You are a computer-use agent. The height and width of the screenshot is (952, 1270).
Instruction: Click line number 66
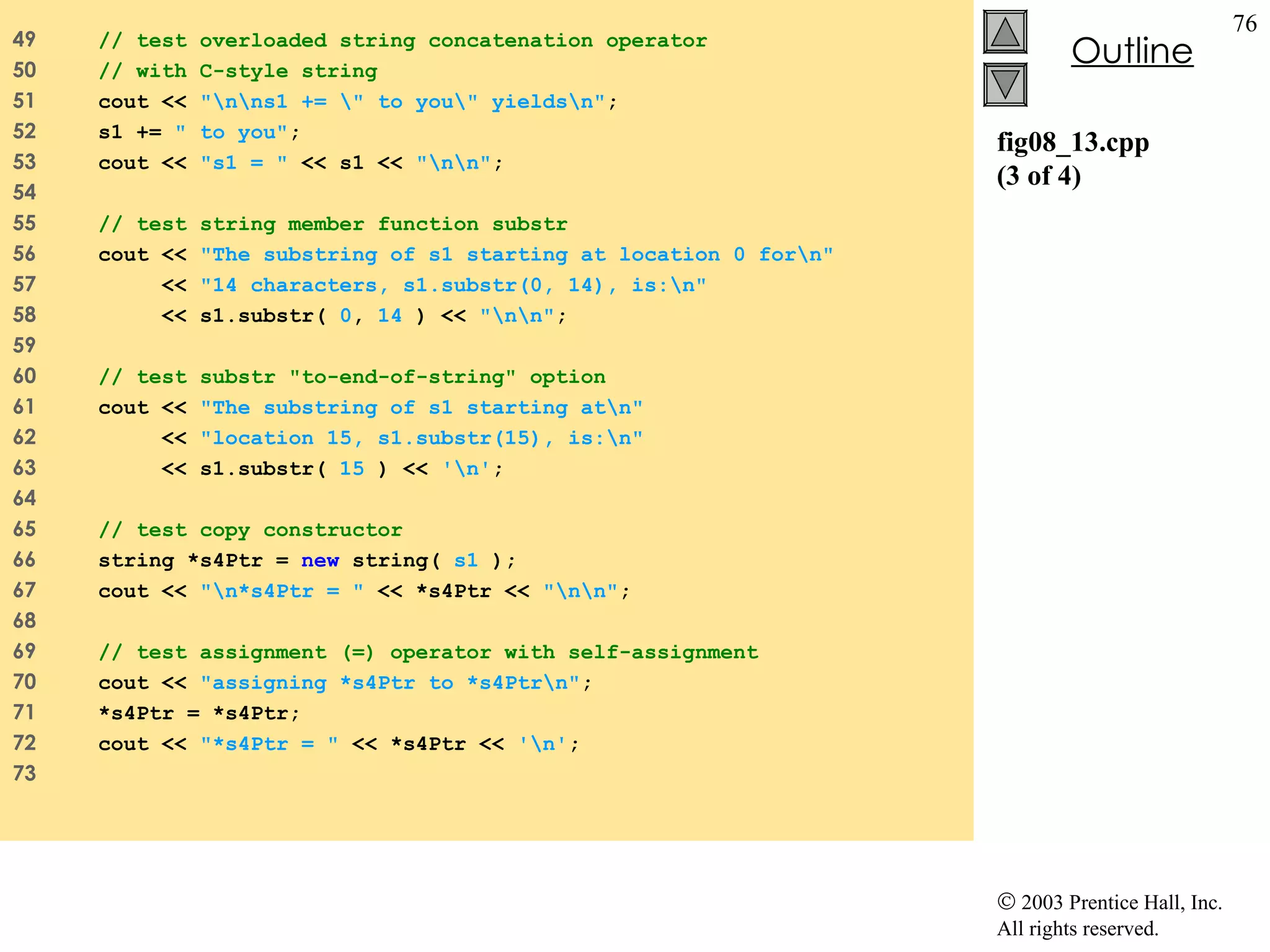[x=24, y=559]
